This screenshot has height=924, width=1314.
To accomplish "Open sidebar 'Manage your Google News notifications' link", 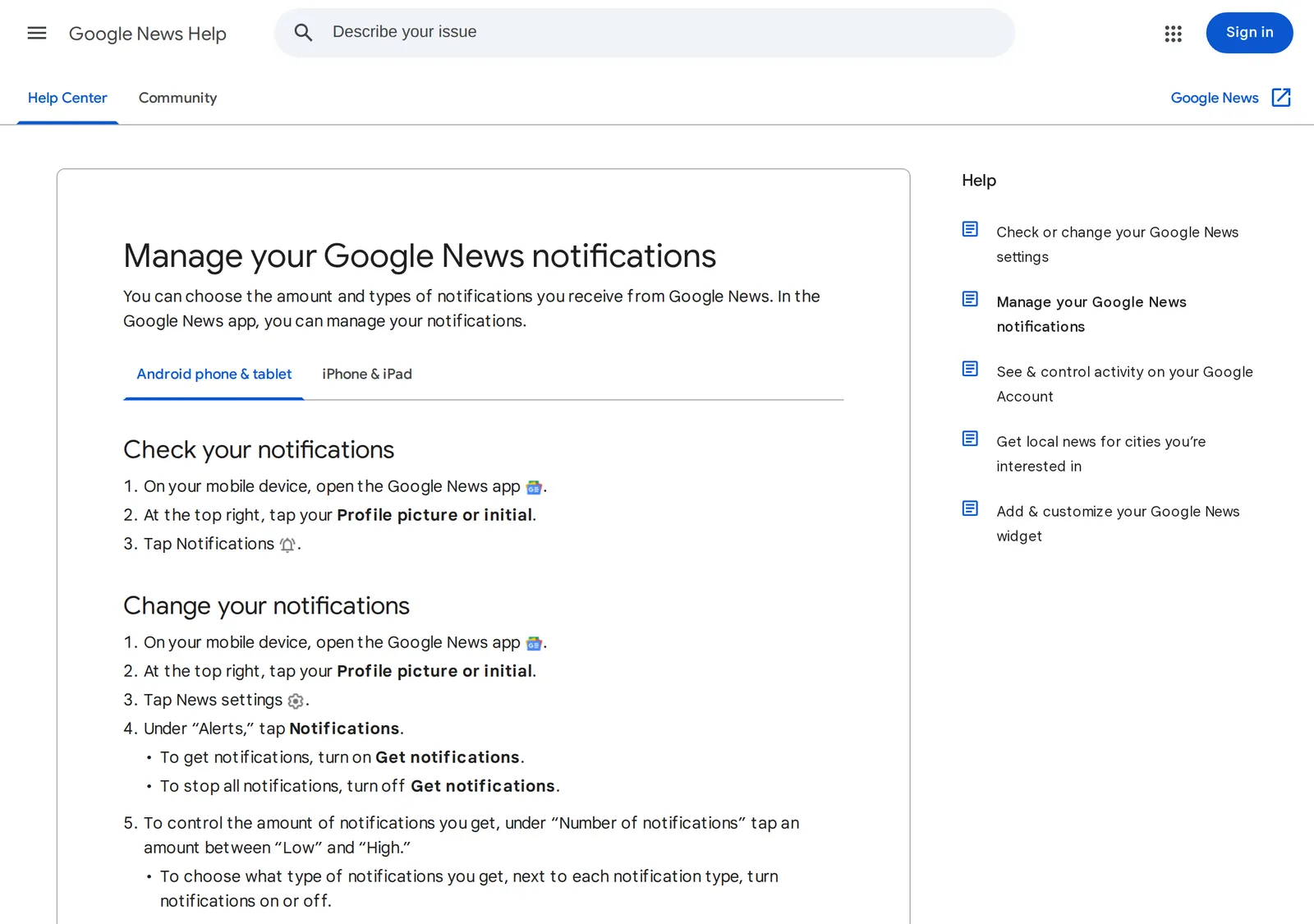I will (1091, 315).
